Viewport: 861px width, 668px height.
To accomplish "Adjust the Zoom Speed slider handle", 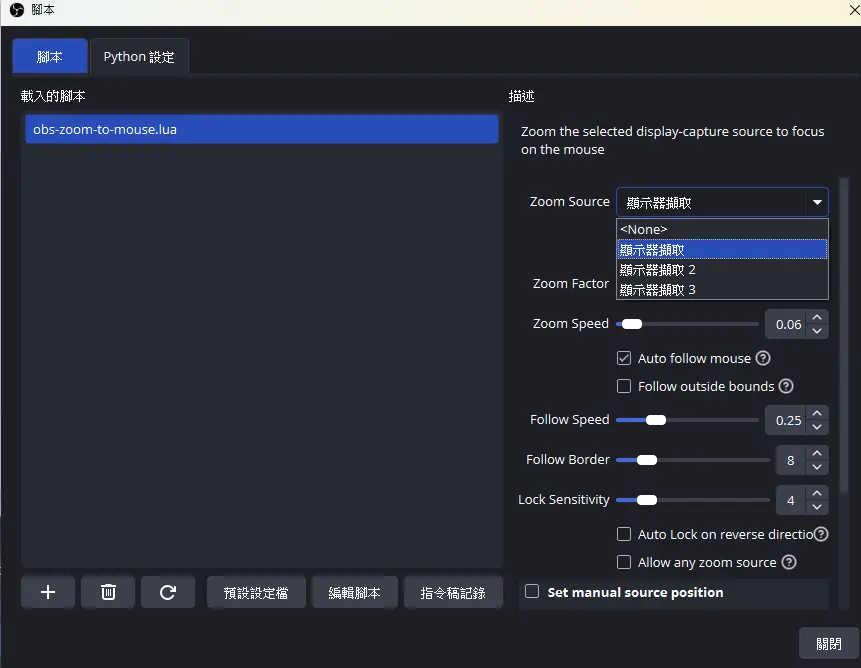I will tap(631, 324).
